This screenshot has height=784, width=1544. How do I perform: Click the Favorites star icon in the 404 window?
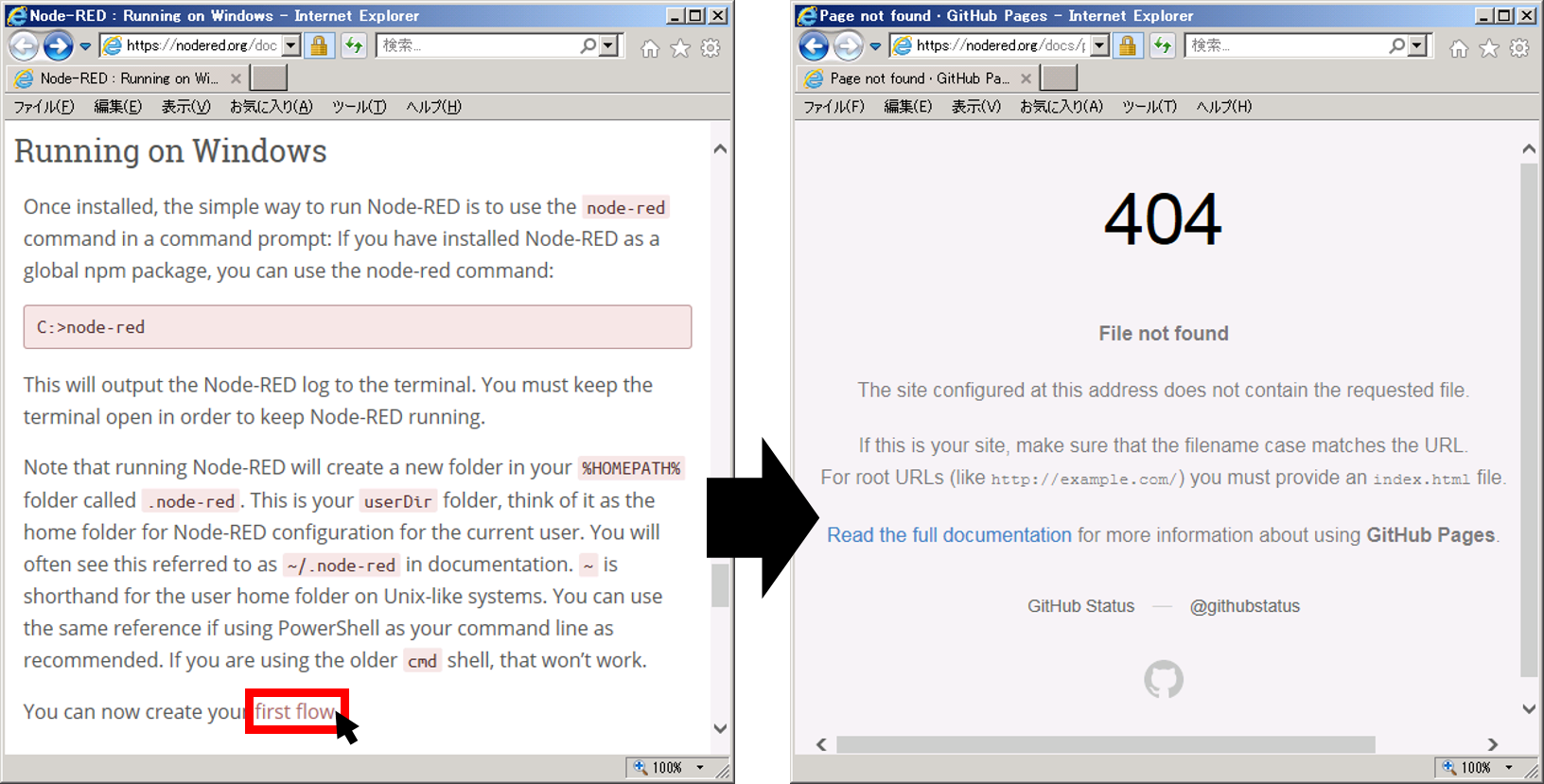[x=1489, y=48]
